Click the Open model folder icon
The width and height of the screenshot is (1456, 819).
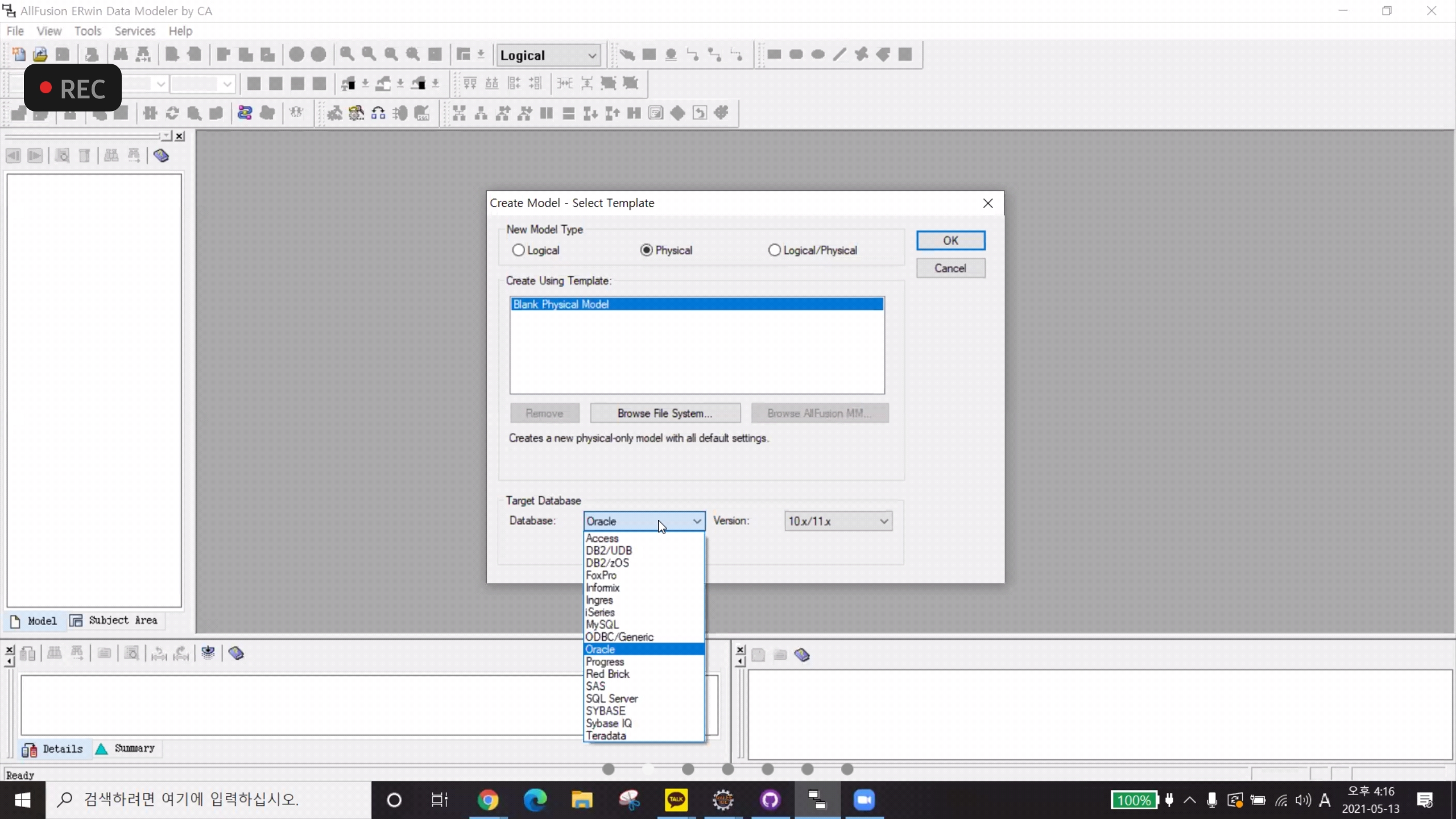40,55
